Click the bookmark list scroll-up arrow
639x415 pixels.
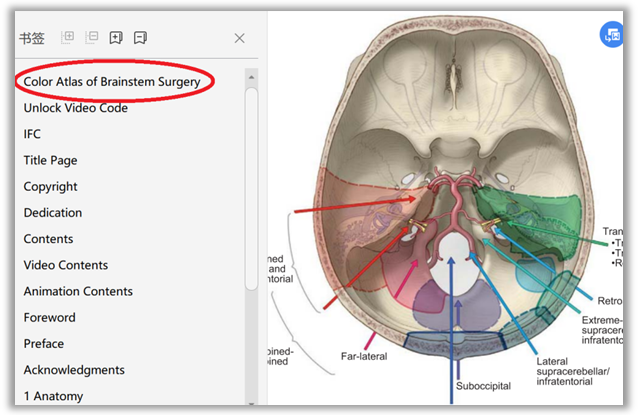(251, 77)
